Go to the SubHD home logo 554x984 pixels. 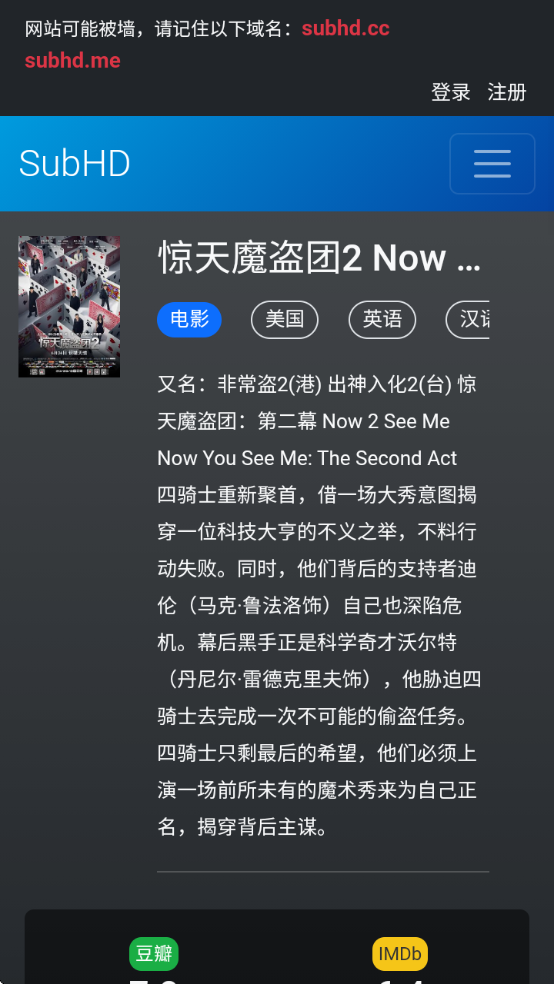coord(75,164)
